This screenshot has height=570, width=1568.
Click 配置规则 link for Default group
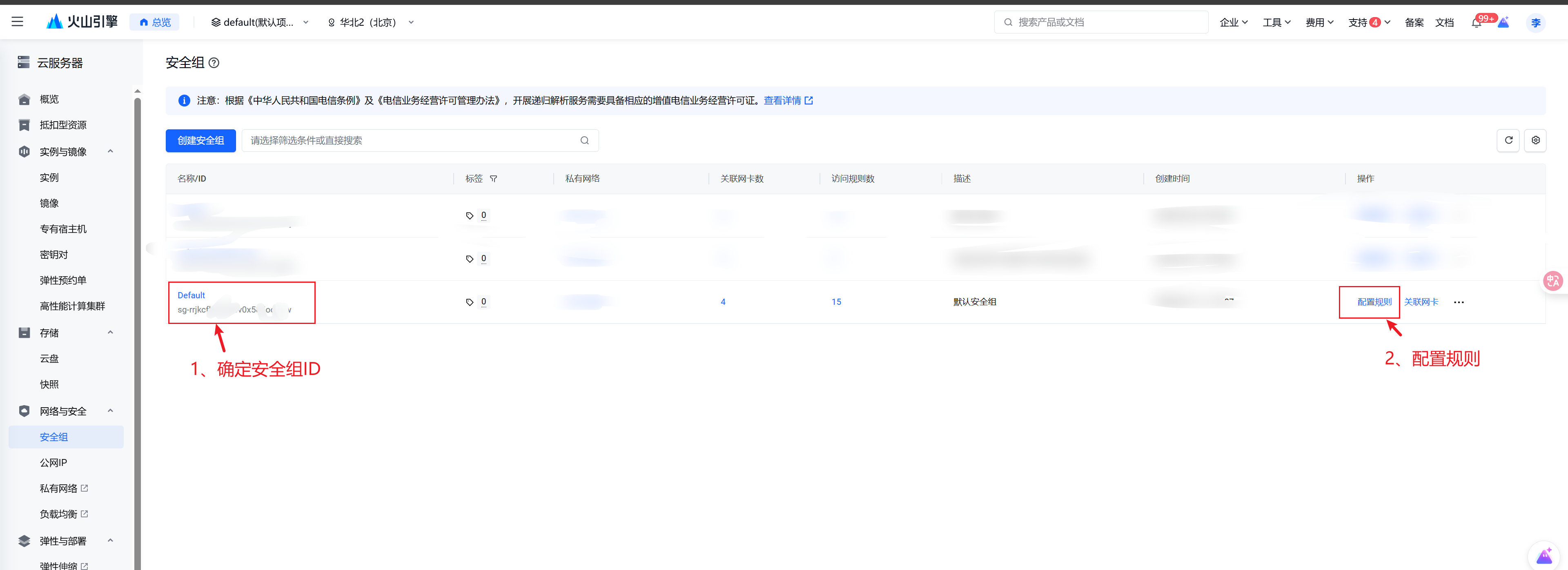click(x=1374, y=302)
